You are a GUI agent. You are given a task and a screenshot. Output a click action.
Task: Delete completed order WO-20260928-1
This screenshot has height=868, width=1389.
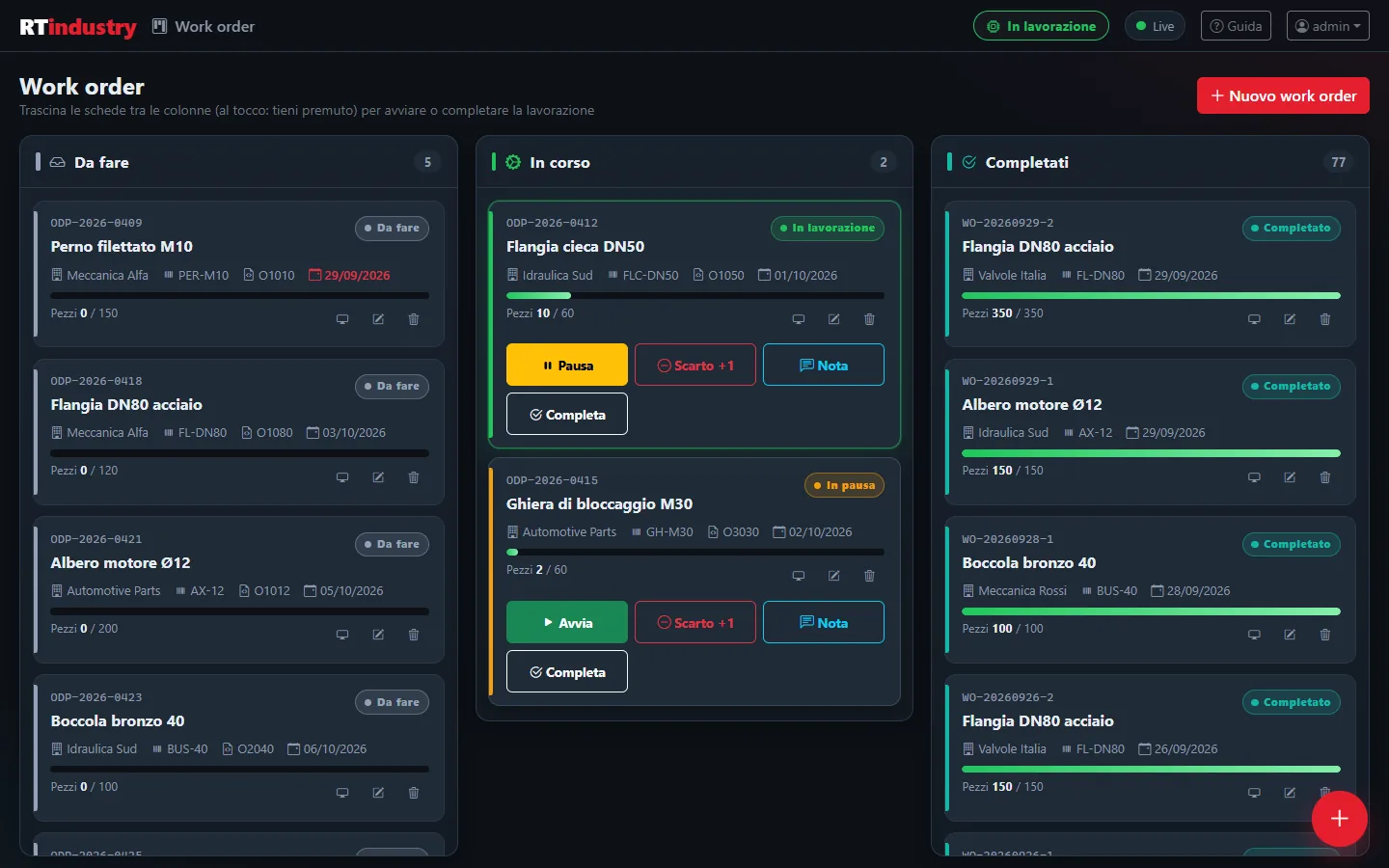pos(1325,635)
